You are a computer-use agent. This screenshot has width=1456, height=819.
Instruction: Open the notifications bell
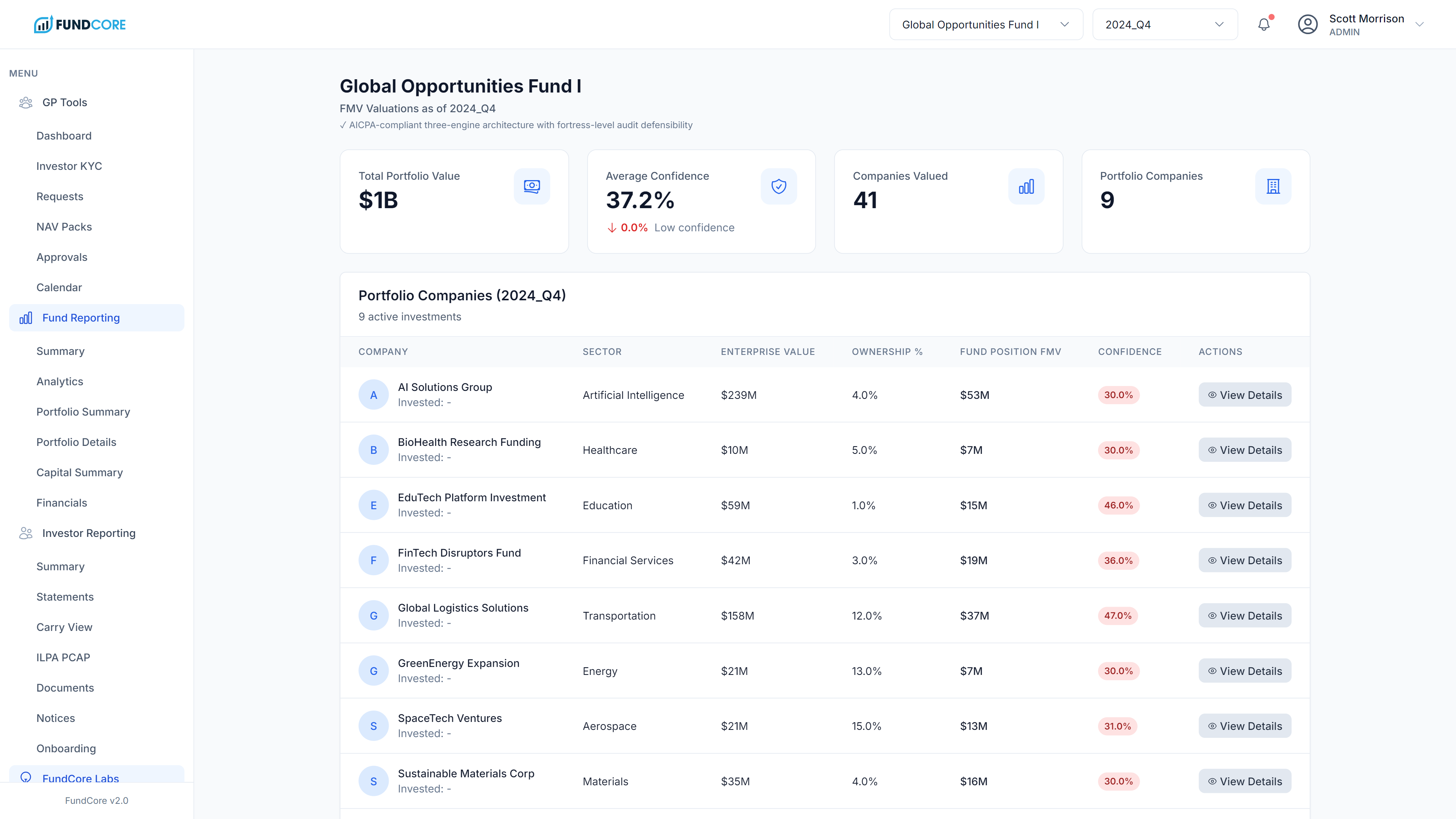[1264, 24]
